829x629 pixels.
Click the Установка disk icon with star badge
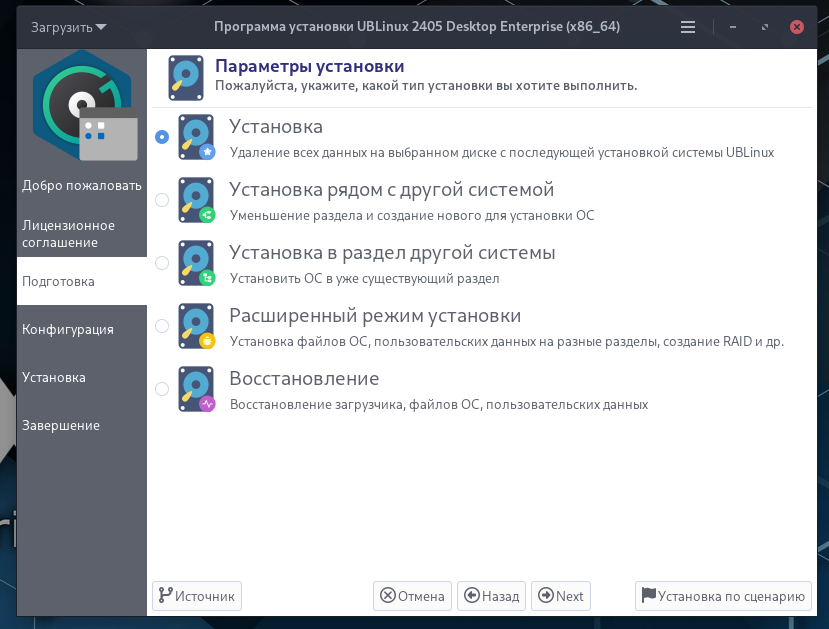click(196, 137)
